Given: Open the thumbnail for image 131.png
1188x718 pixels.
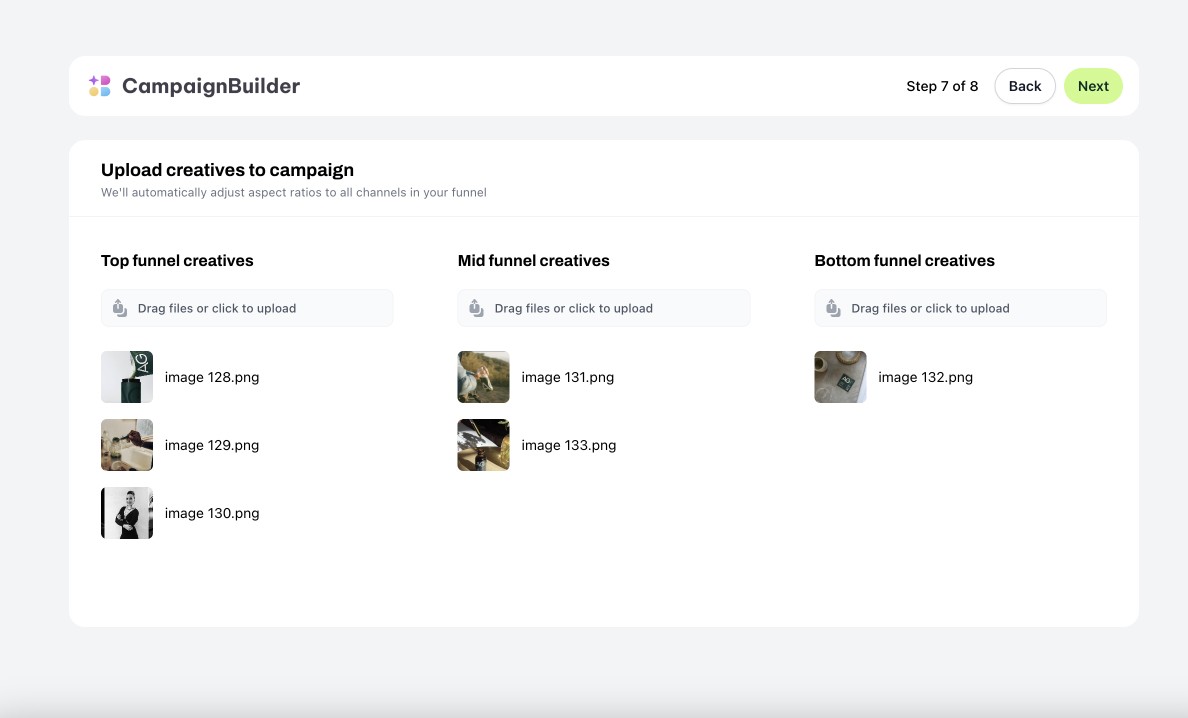Looking at the screenshot, I should pos(483,377).
